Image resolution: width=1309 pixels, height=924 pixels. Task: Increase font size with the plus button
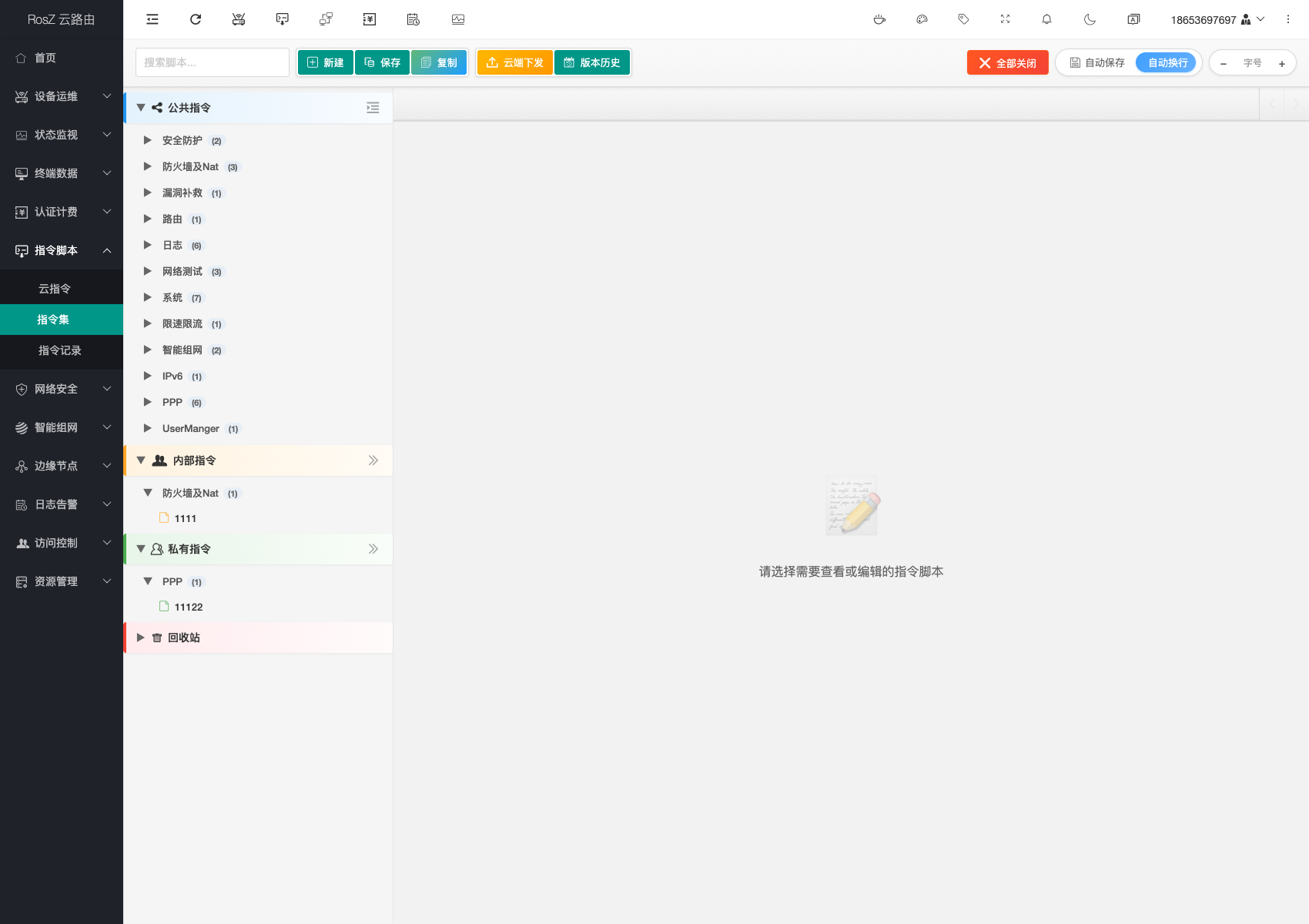coord(1281,63)
